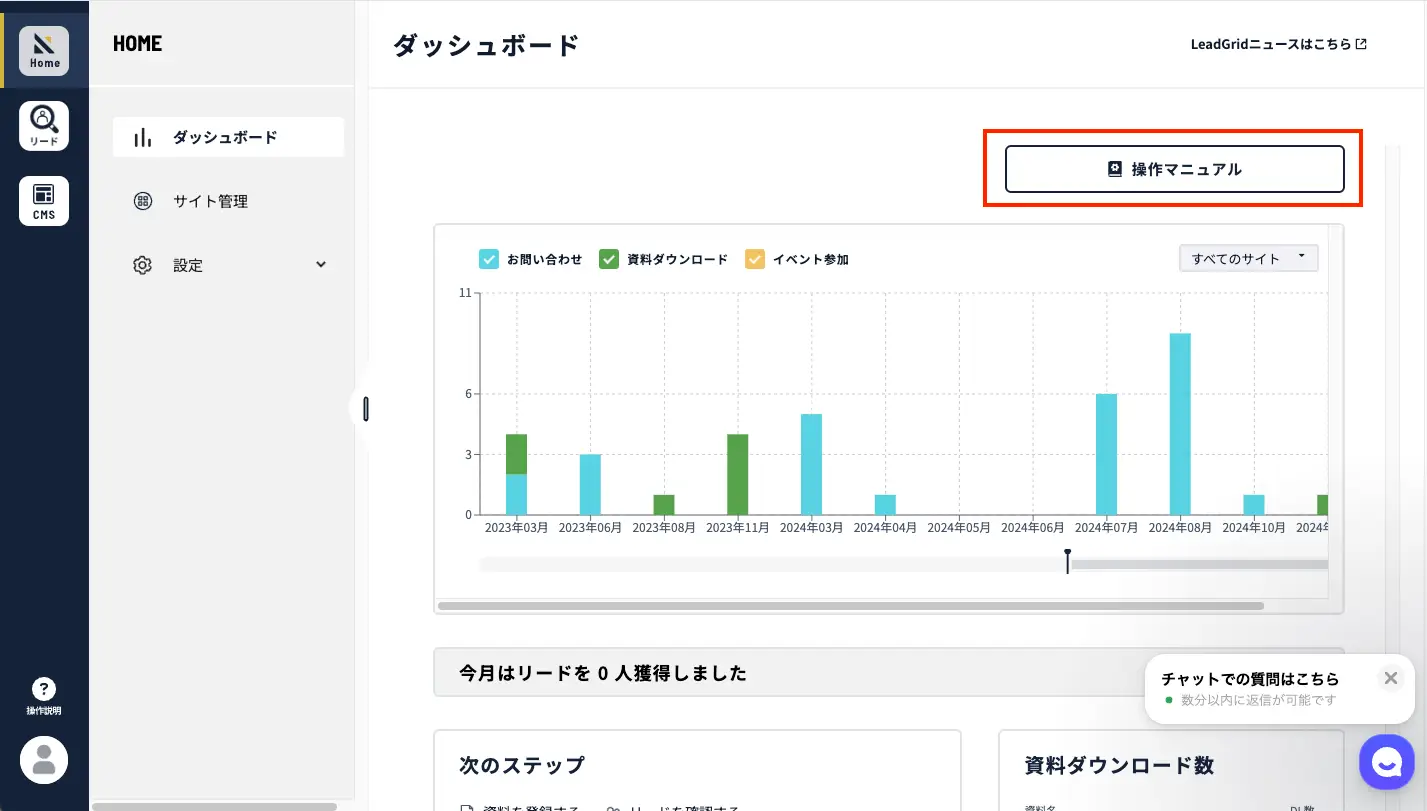Click the HOME title in sidebar
Image resolution: width=1427 pixels, height=811 pixels.
[x=138, y=43]
